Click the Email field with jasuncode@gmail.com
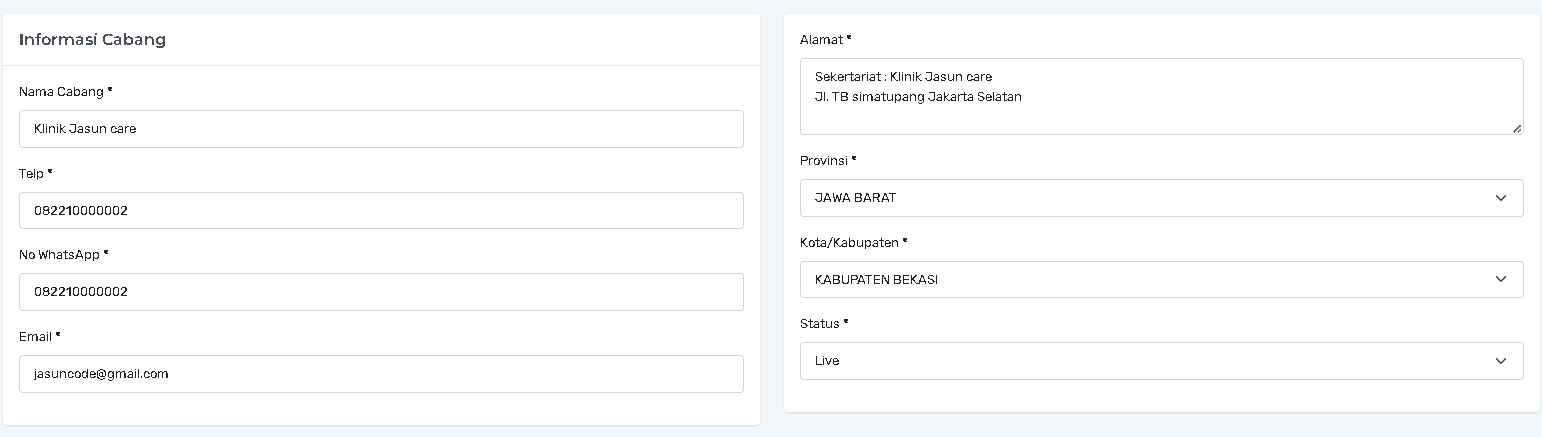This screenshot has width=1542, height=437. (x=381, y=374)
